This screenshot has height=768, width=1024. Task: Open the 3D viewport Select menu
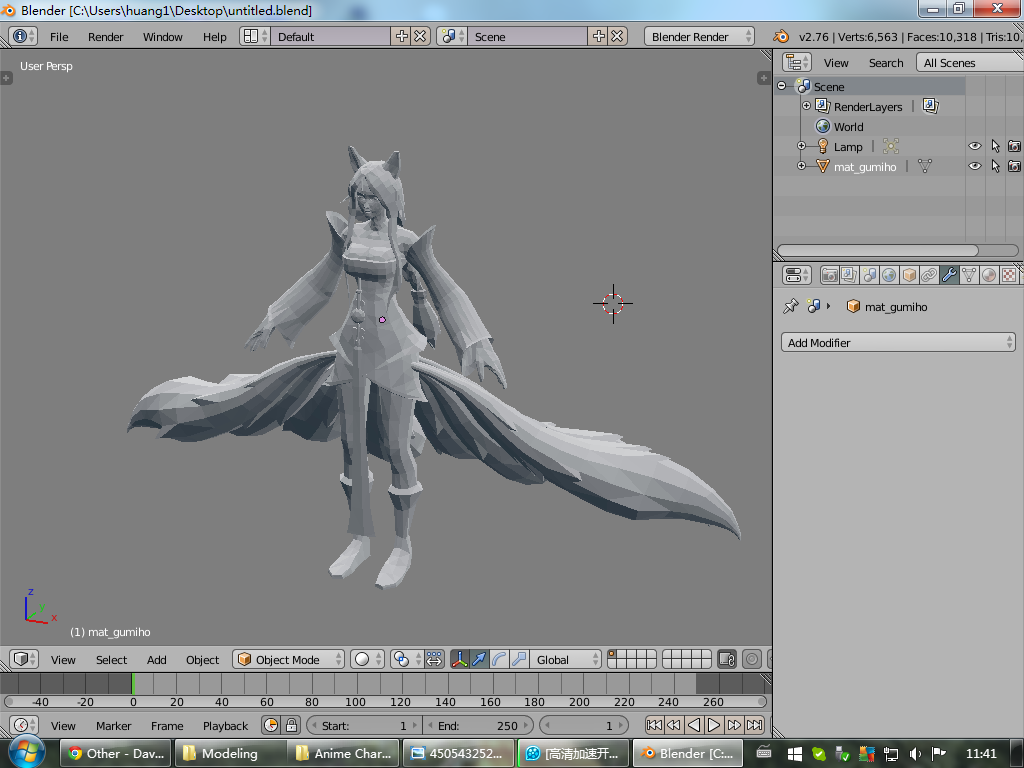(112, 660)
